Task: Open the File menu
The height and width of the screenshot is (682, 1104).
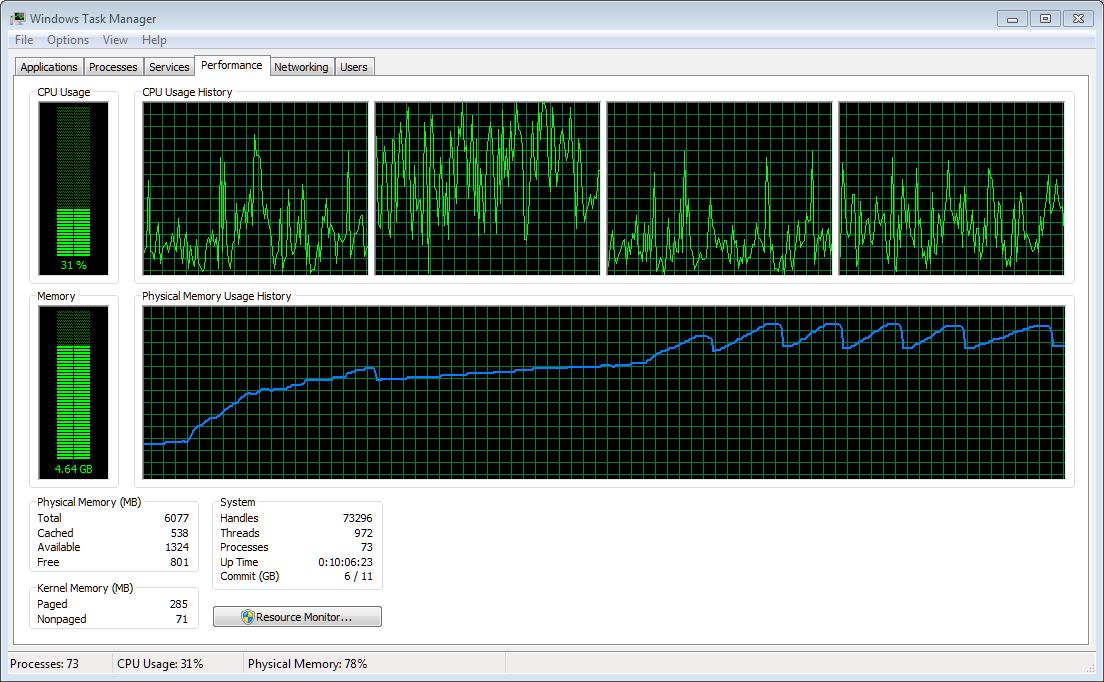Action: (x=24, y=40)
